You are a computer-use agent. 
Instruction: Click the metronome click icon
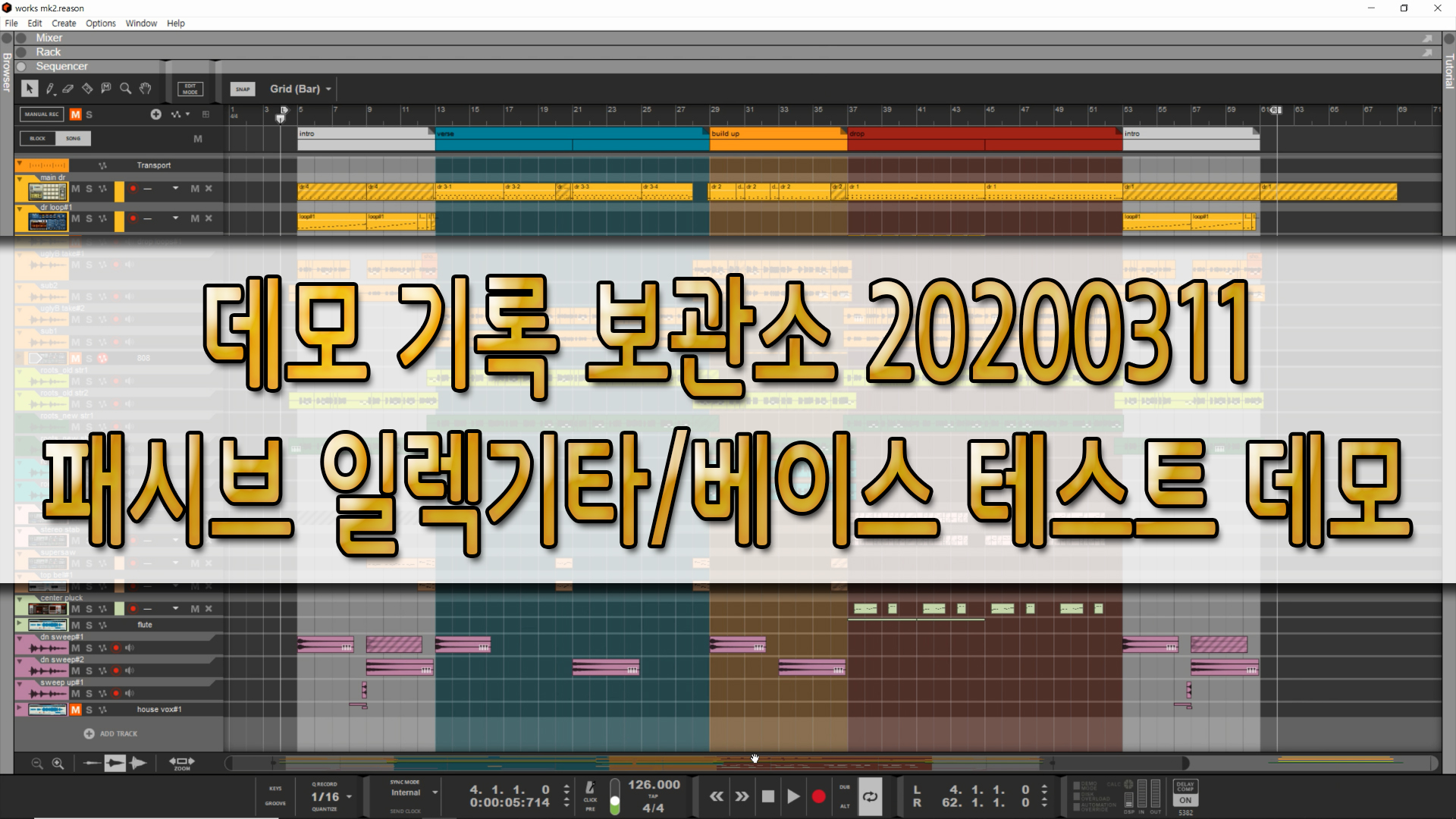590,789
